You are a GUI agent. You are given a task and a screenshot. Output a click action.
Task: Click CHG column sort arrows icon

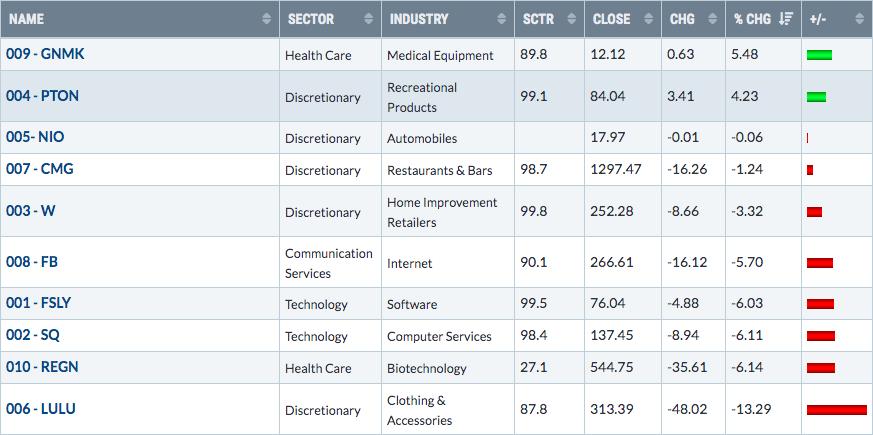tap(713, 19)
